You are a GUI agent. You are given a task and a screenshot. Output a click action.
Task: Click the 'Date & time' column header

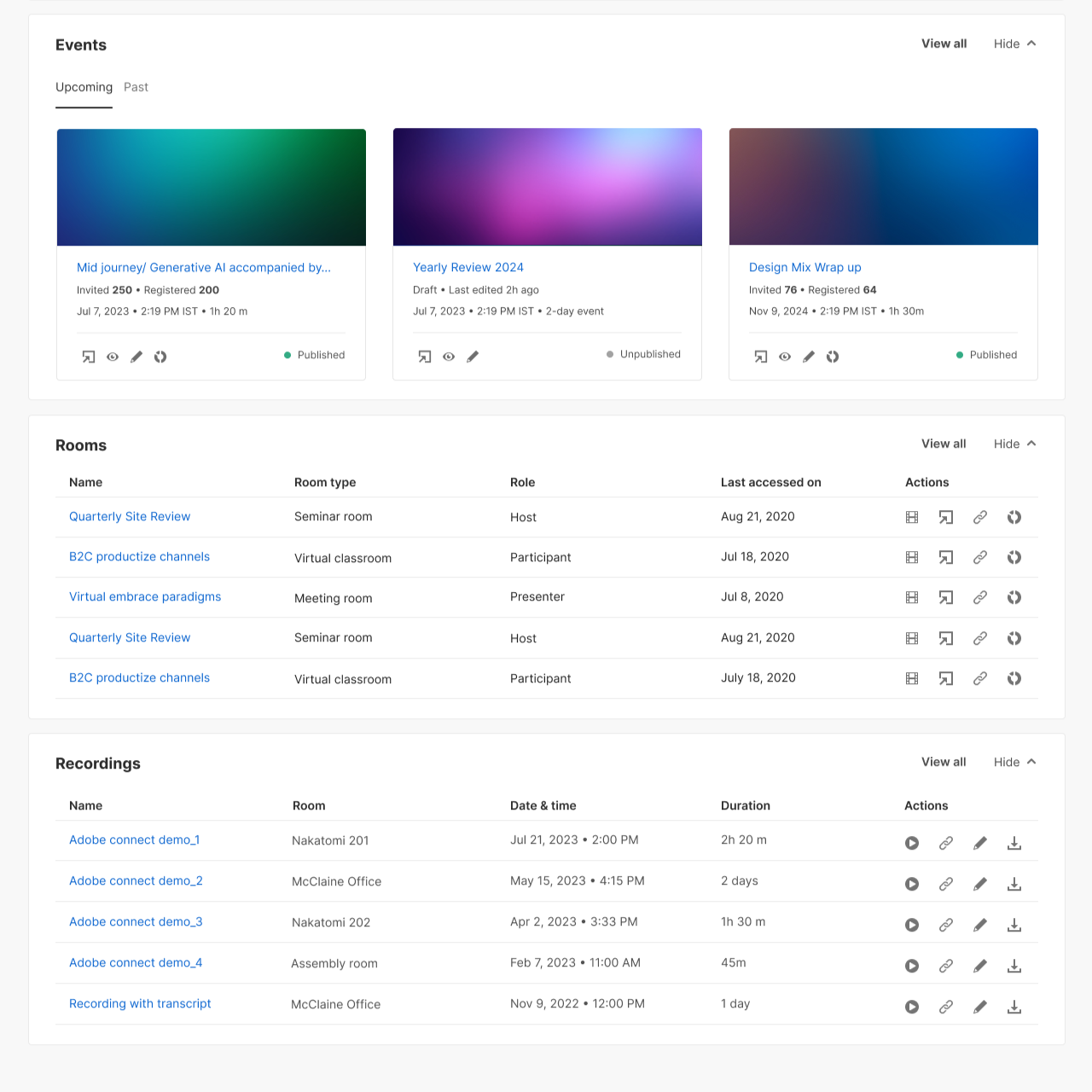(543, 805)
